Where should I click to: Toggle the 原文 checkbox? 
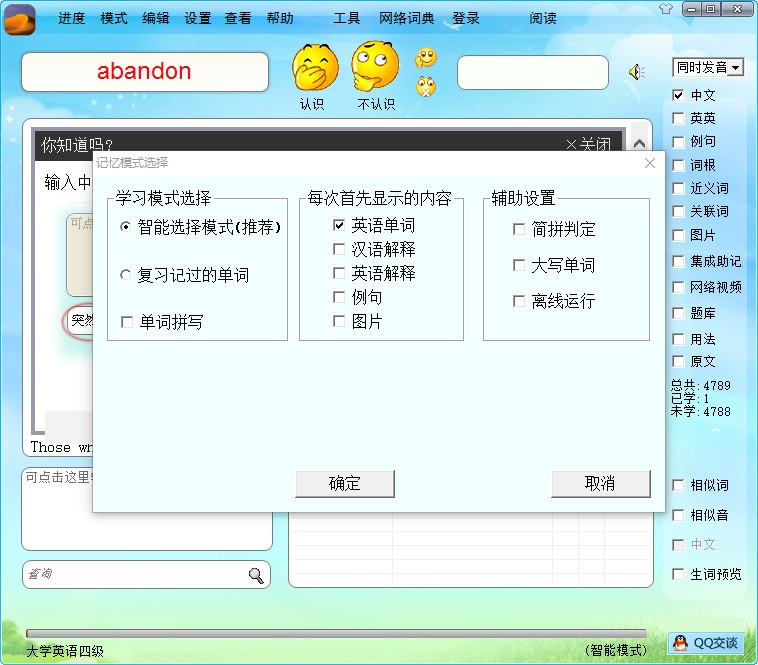tap(678, 361)
